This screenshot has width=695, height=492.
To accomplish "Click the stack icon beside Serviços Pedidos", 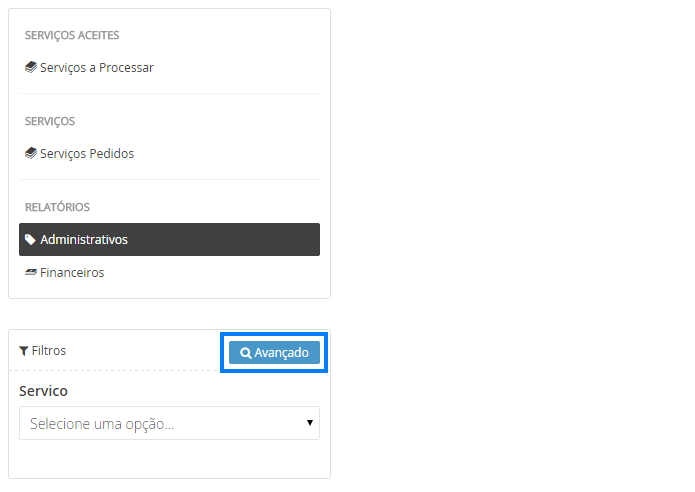I will pyautogui.click(x=31, y=154).
